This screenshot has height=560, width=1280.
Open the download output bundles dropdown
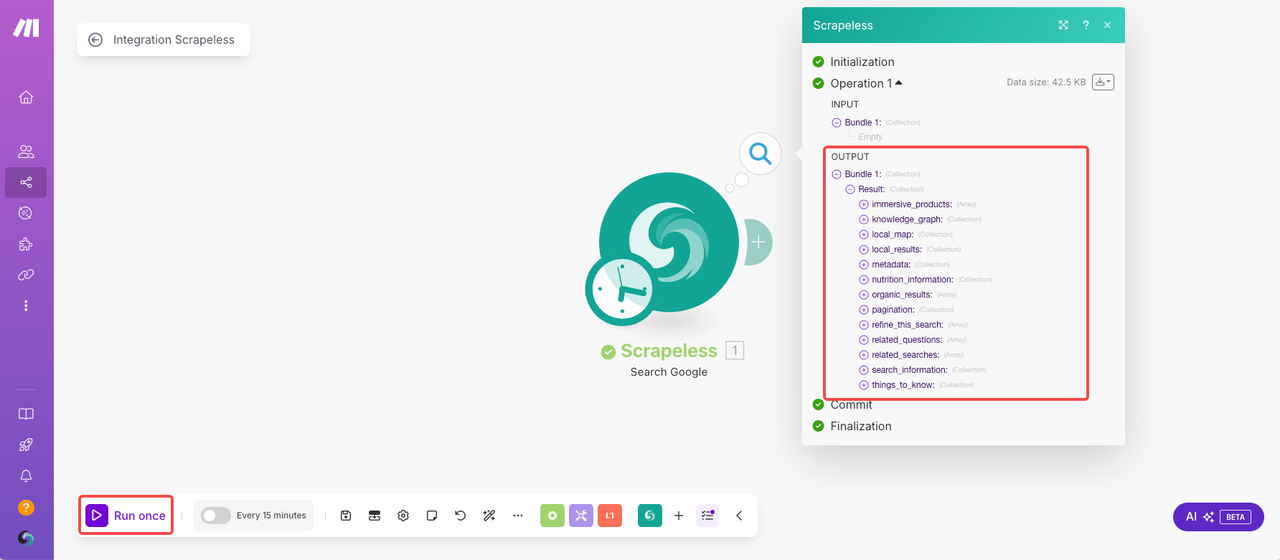(x=1103, y=82)
